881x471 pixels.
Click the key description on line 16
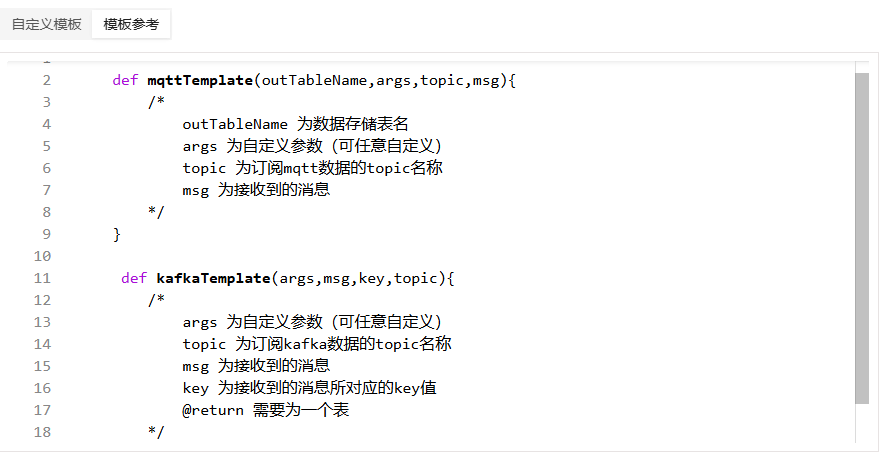tap(310, 388)
